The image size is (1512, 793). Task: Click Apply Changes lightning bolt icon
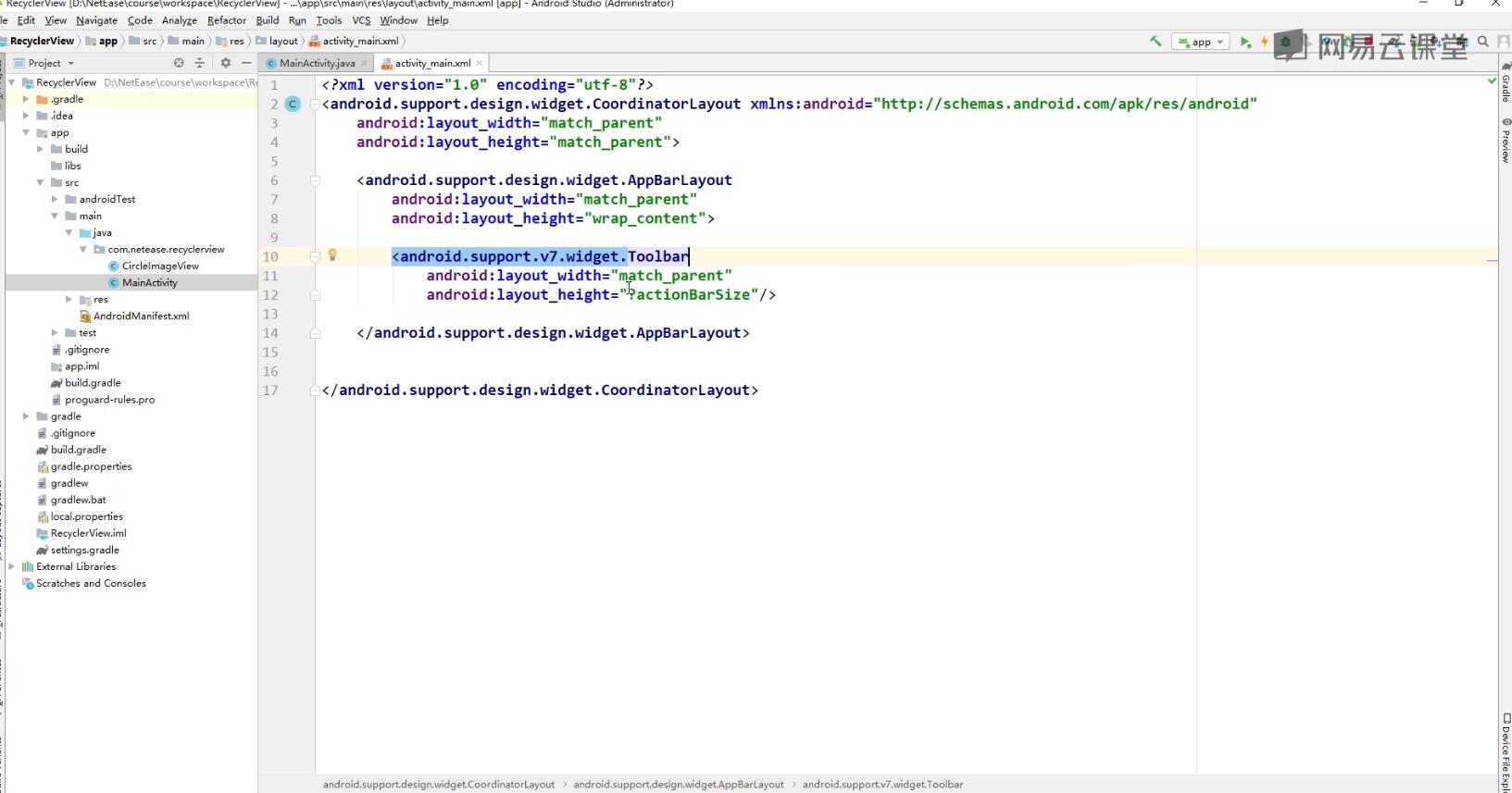[x=1264, y=42]
